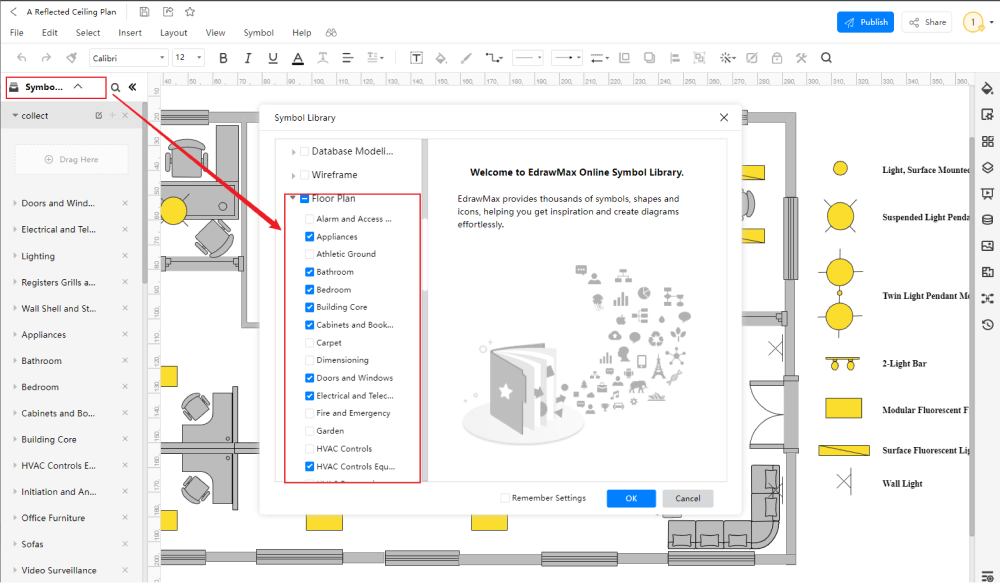The image size is (1000, 583).
Task: Open the Symbol menu
Action: pos(258,33)
